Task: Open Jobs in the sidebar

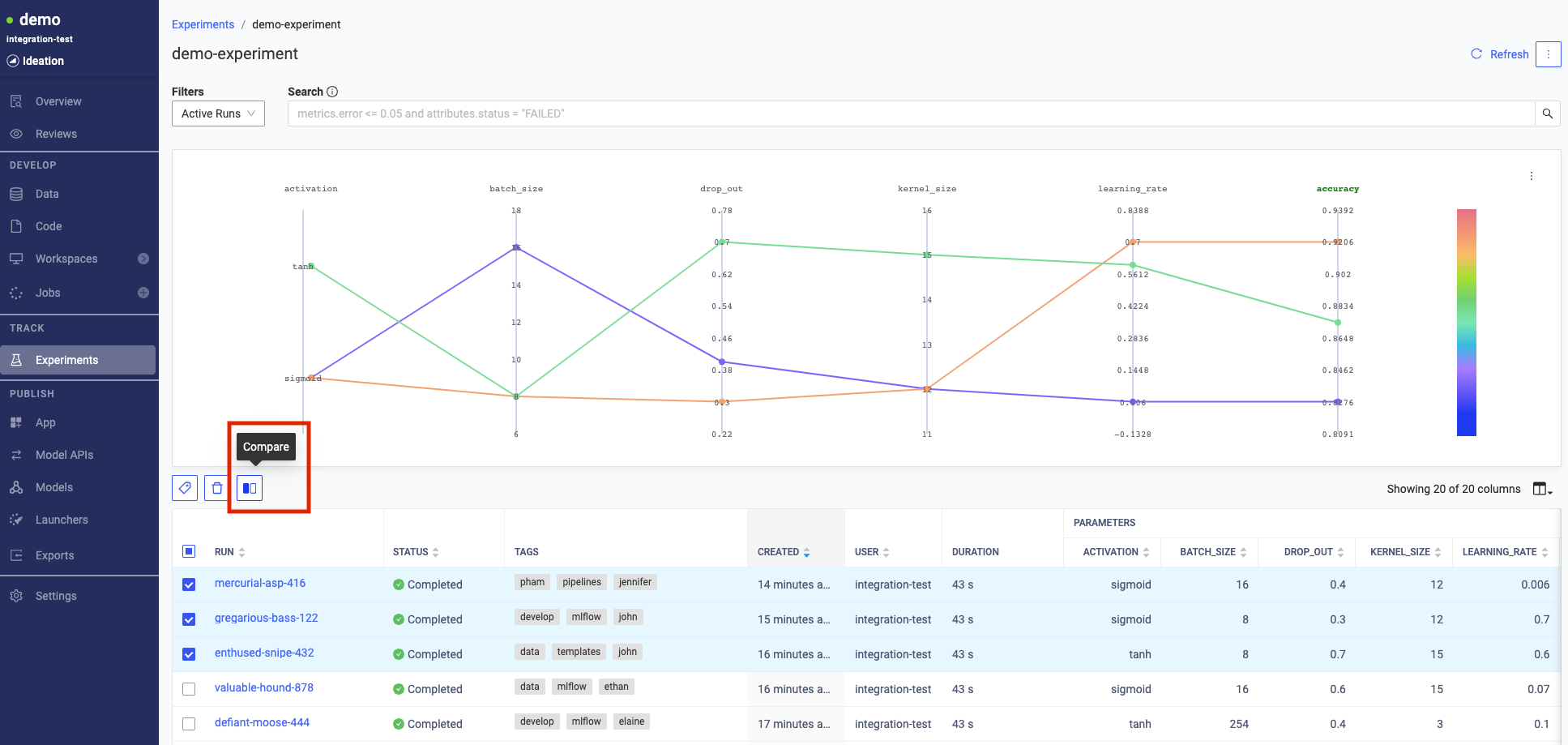Action: [48, 293]
